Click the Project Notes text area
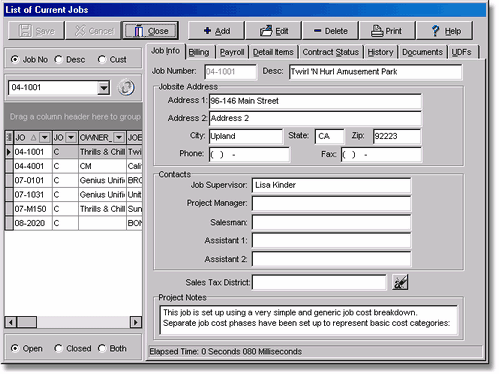Screen dimensions: 499x374 click(x=309, y=320)
